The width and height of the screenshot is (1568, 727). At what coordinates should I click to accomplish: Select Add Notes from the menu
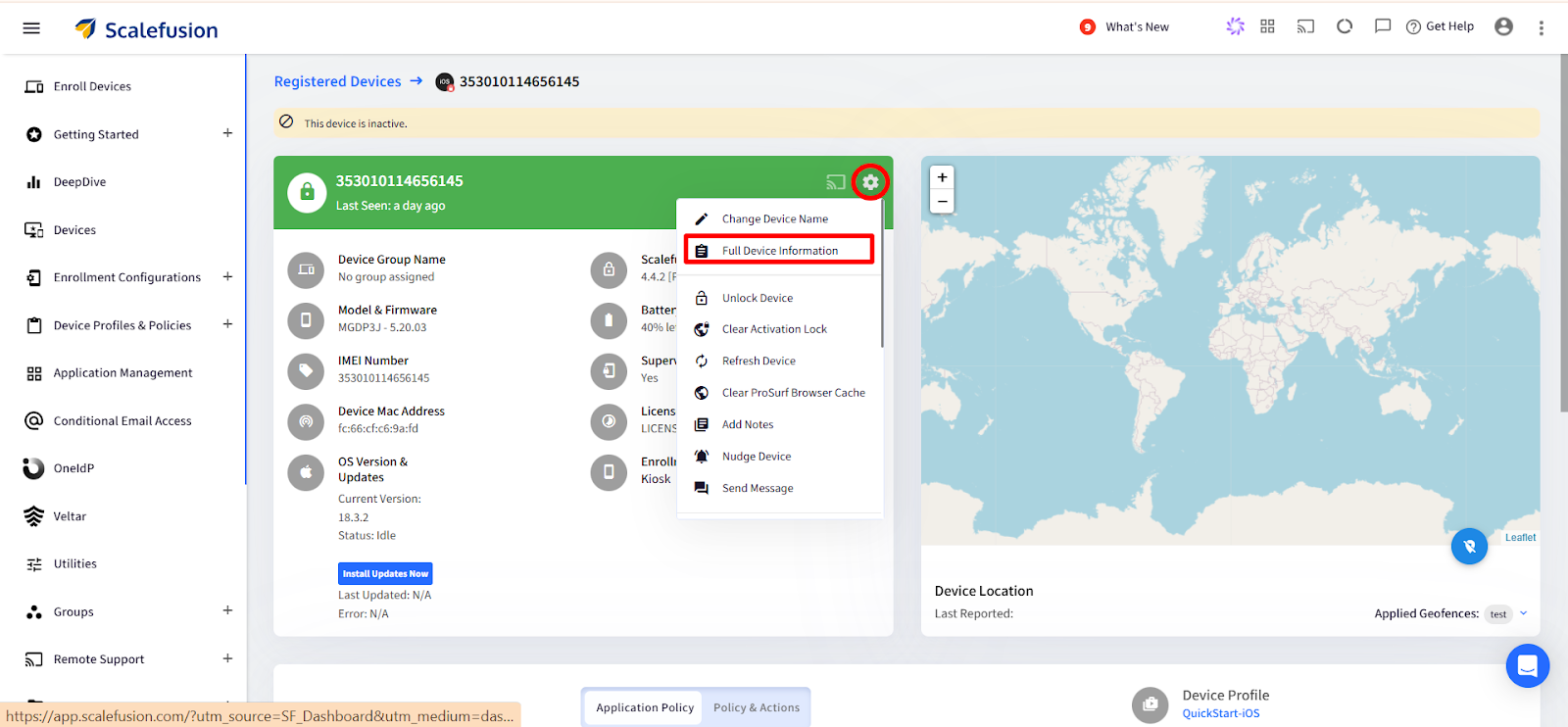(780, 425)
